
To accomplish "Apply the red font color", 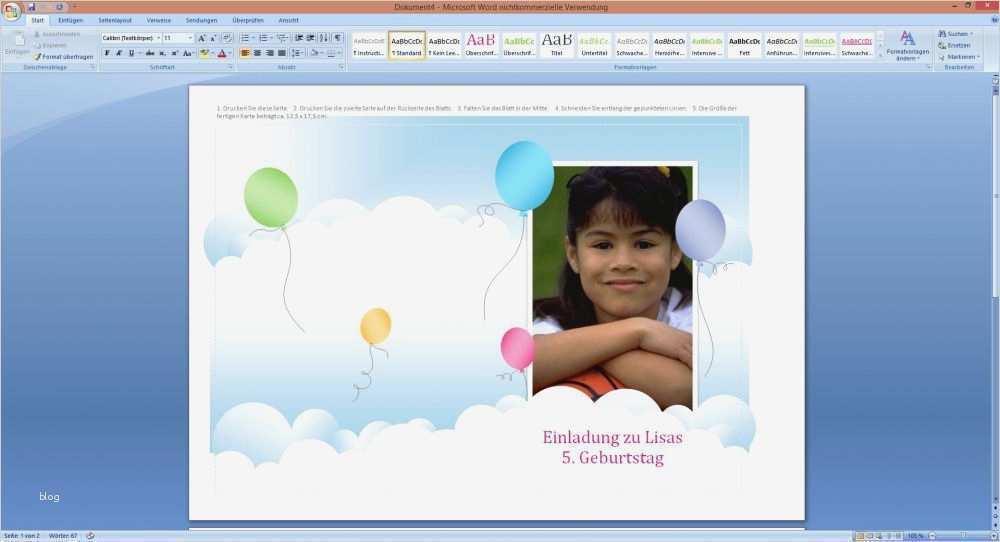I will 222,54.
